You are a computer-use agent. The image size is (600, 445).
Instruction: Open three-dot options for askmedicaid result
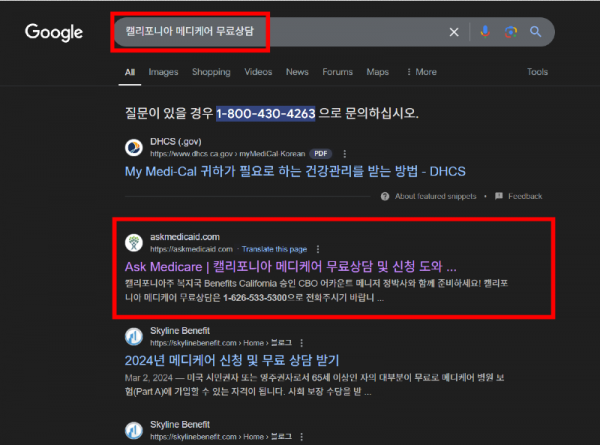tap(319, 248)
